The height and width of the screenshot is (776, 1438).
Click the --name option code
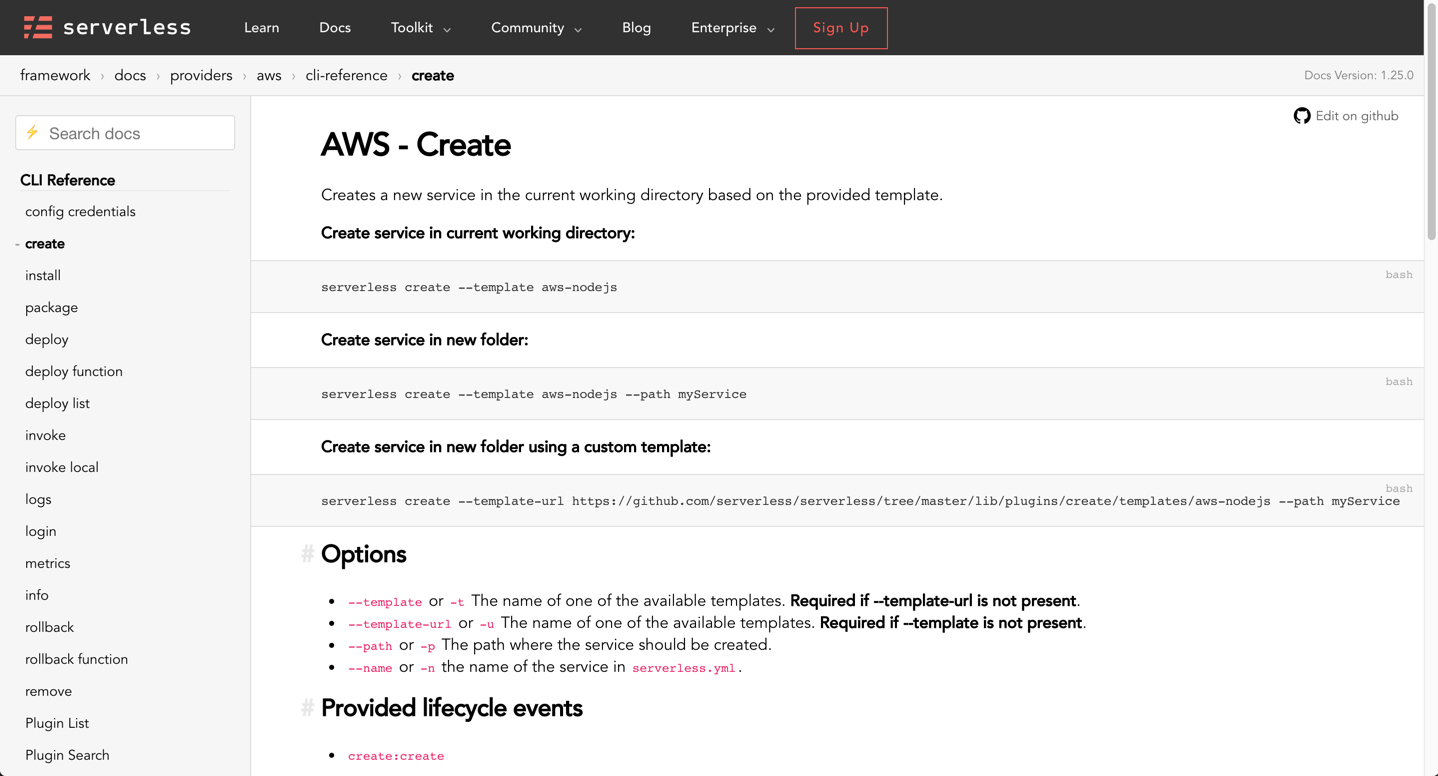click(x=370, y=668)
